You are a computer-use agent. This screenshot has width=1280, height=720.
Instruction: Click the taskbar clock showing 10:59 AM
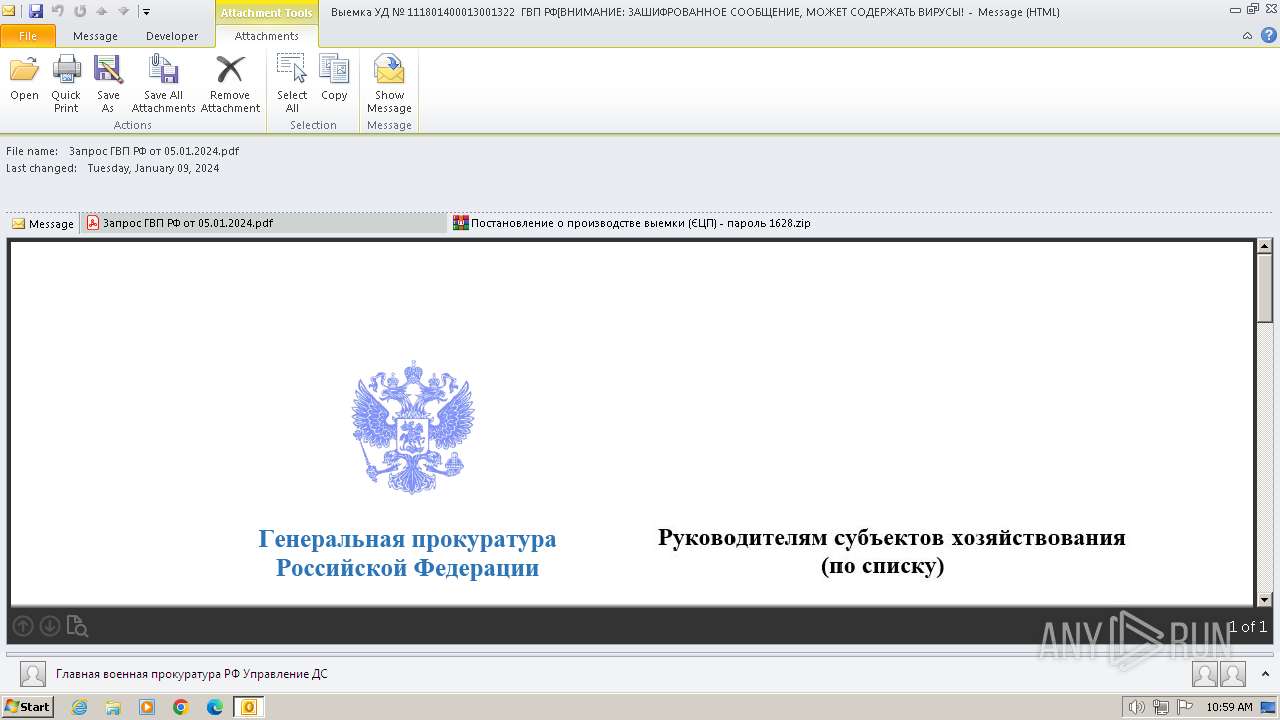click(1229, 707)
